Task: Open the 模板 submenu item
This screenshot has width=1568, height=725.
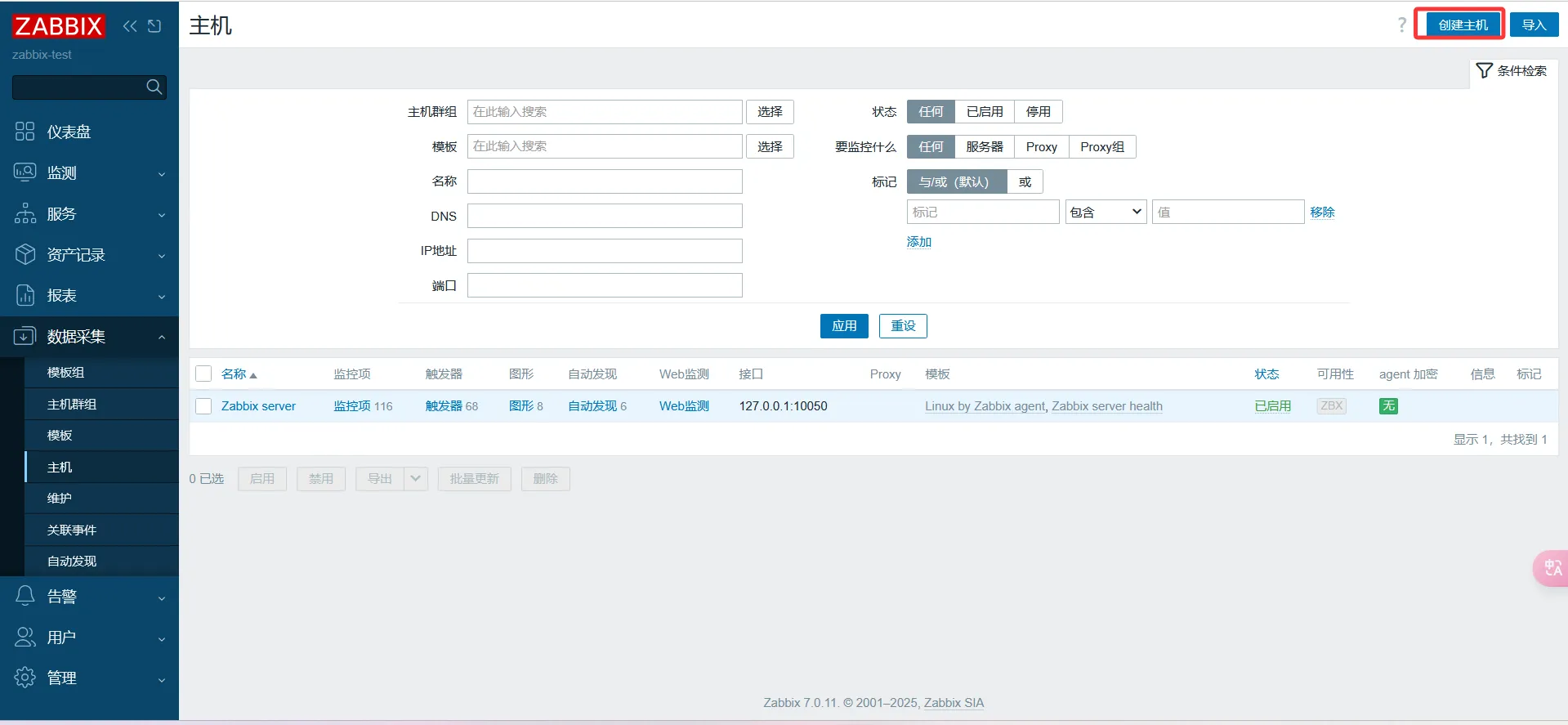Action: click(101, 435)
